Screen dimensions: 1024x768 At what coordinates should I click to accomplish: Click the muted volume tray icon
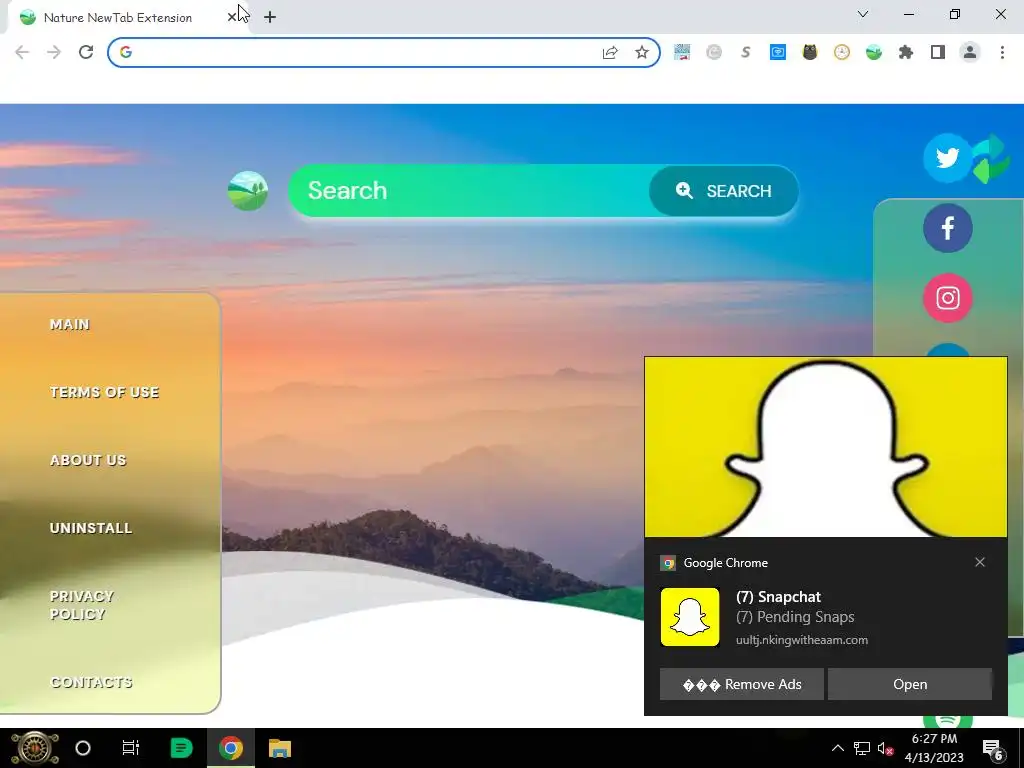click(886, 748)
